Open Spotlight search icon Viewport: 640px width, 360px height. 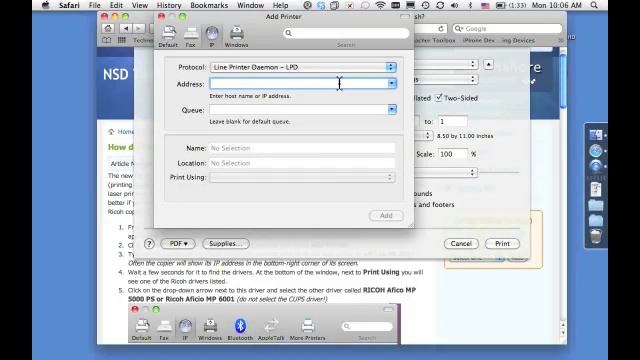click(594, 5)
